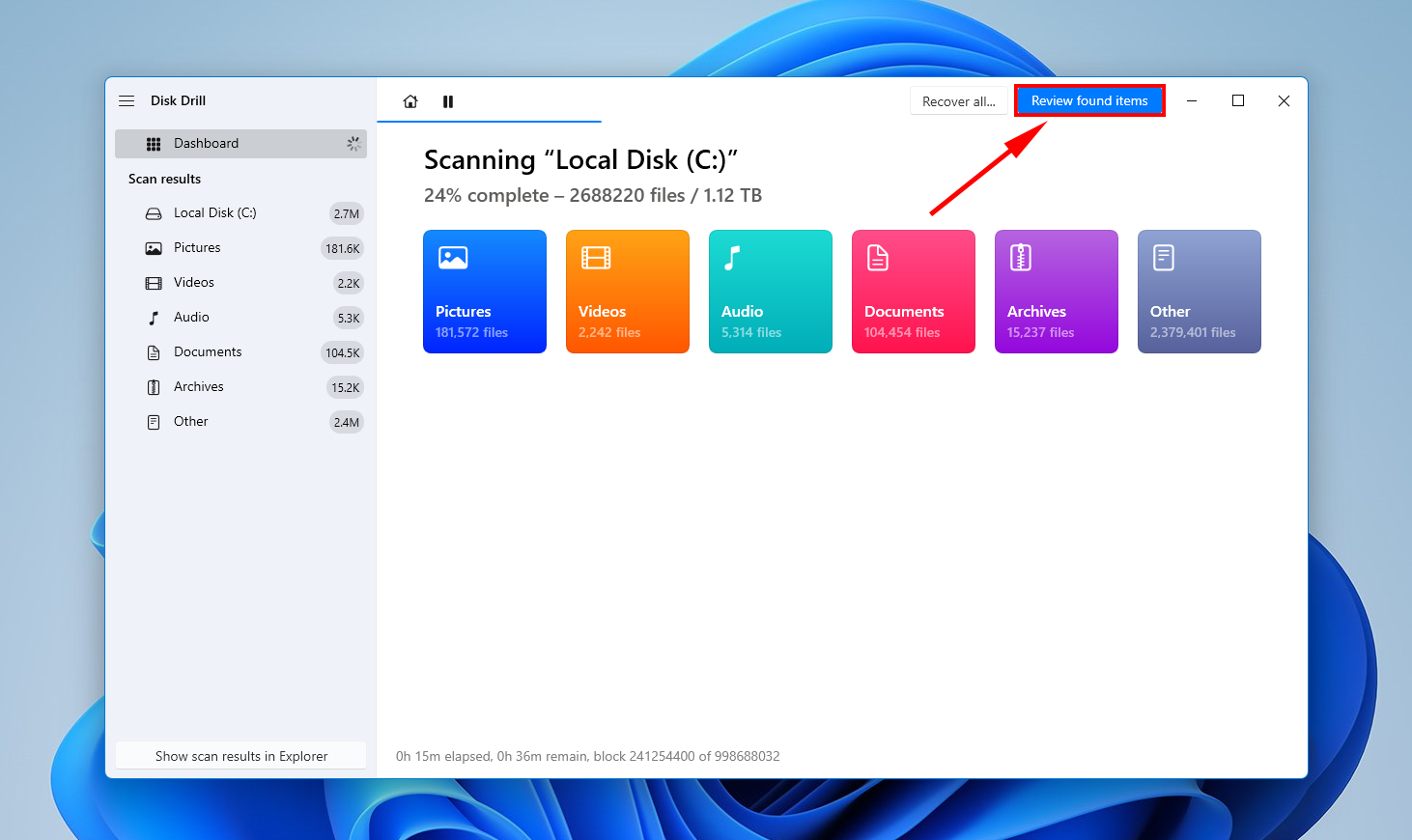This screenshot has width=1412, height=840.
Task: Click the Scanning "Local Disk (C:)" heading
Action: pyautogui.click(x=580, y=159)
